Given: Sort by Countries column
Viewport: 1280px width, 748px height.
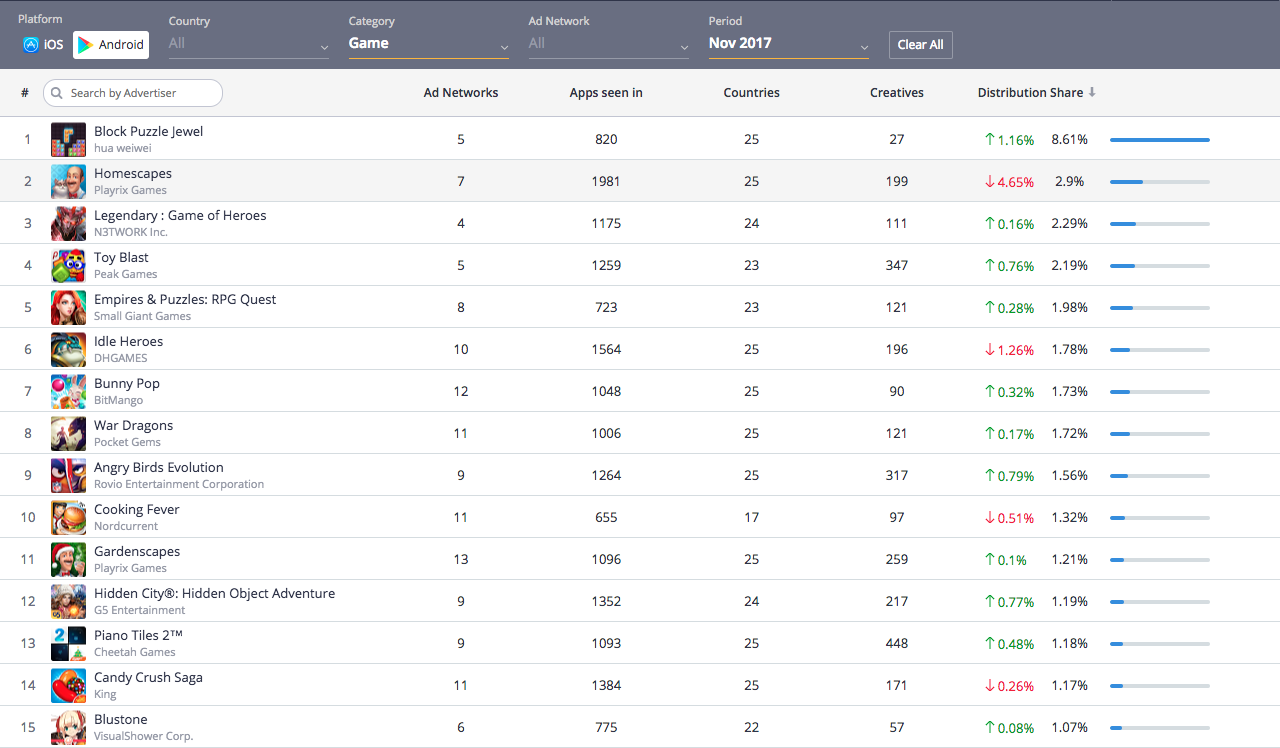Looking at the screenshot, I should pos(752,93).
